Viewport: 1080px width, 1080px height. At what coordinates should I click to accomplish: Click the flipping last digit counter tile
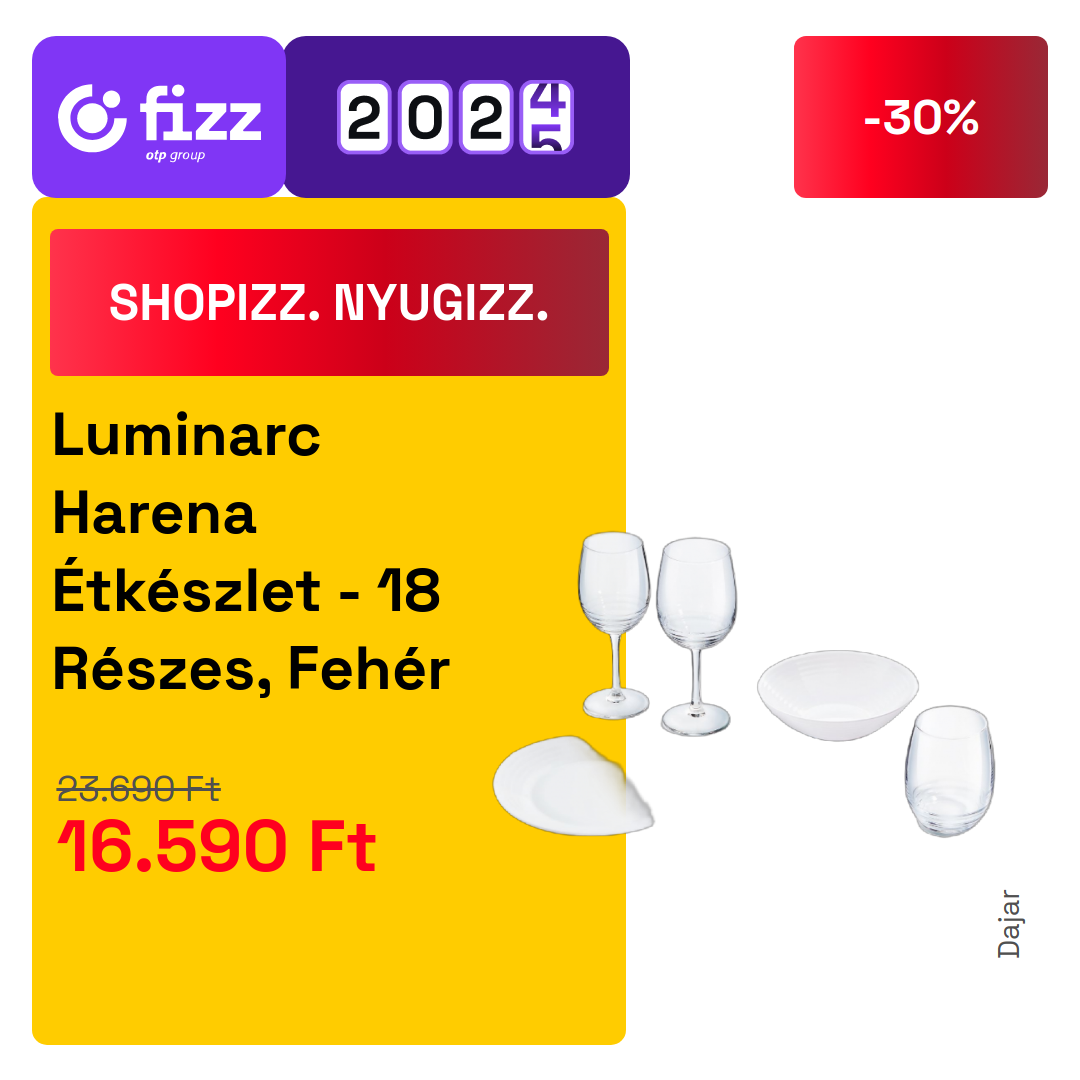pyautogui.click(x=547, y=117)
